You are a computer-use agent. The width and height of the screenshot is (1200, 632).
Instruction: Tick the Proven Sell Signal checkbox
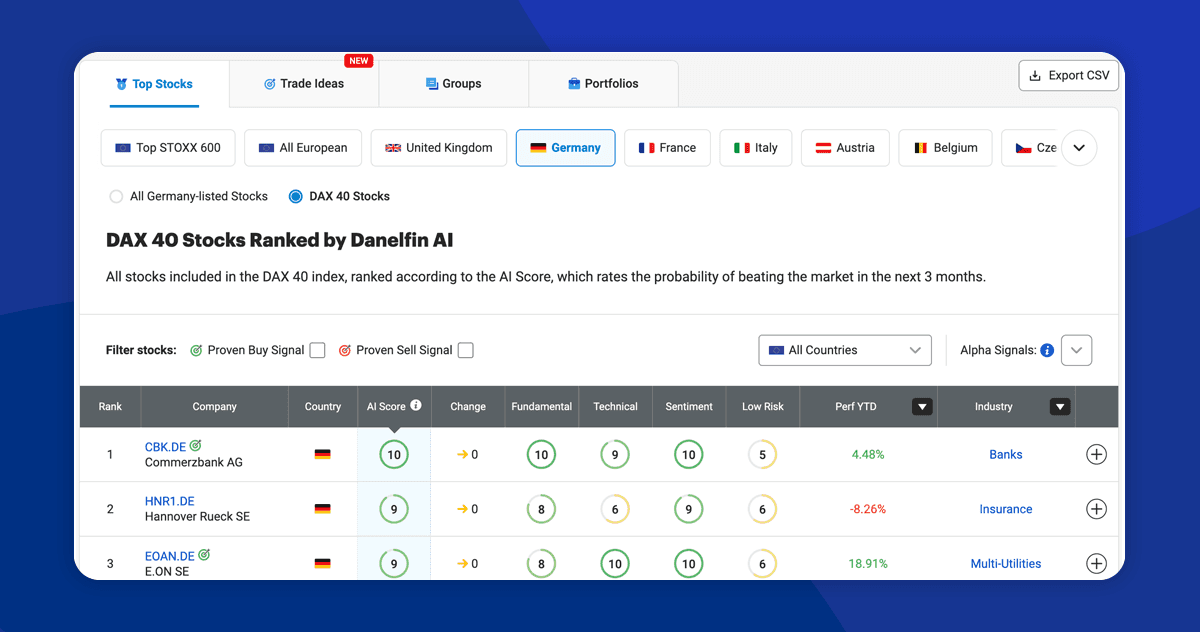click(465, 350)
